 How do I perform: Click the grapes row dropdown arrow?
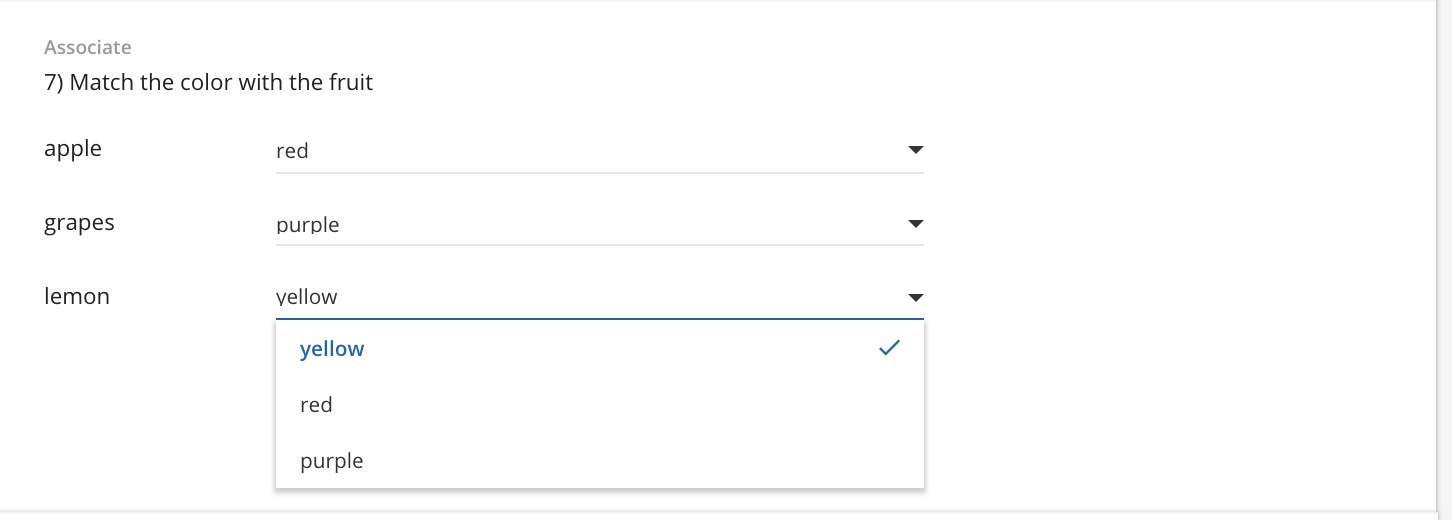[914, 224]
